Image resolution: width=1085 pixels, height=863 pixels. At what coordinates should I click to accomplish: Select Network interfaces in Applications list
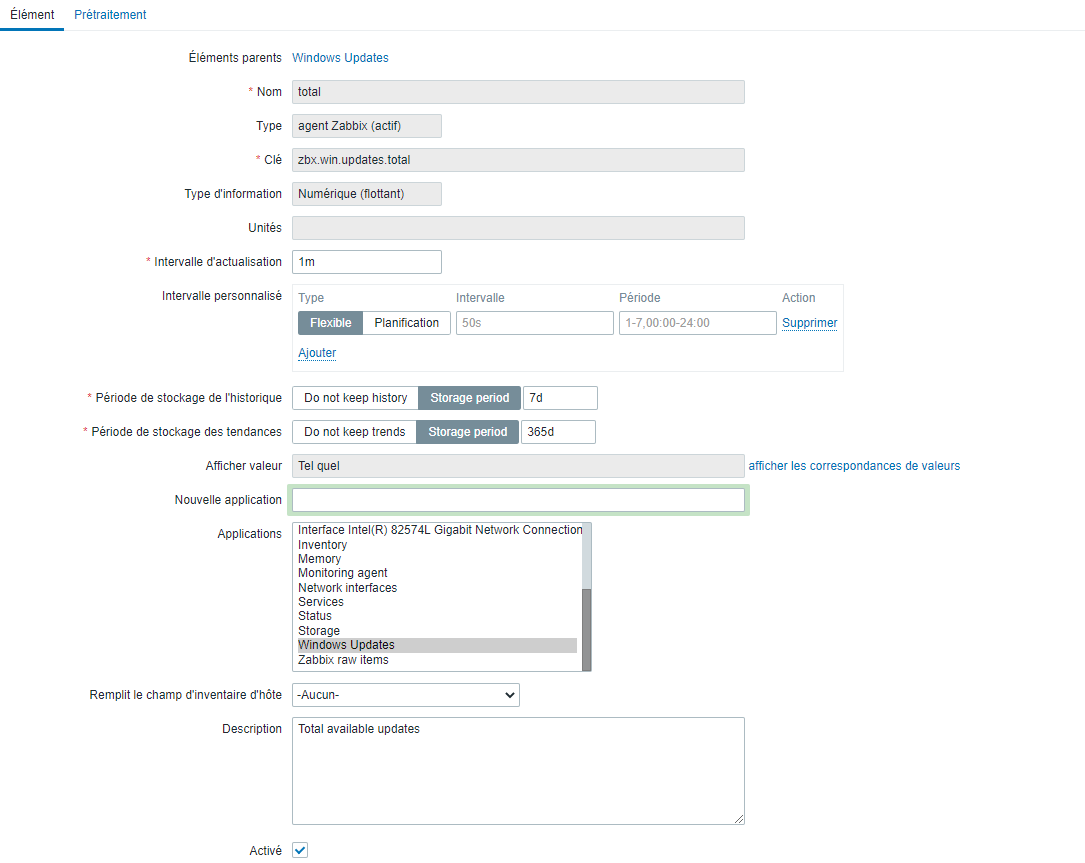347,588
